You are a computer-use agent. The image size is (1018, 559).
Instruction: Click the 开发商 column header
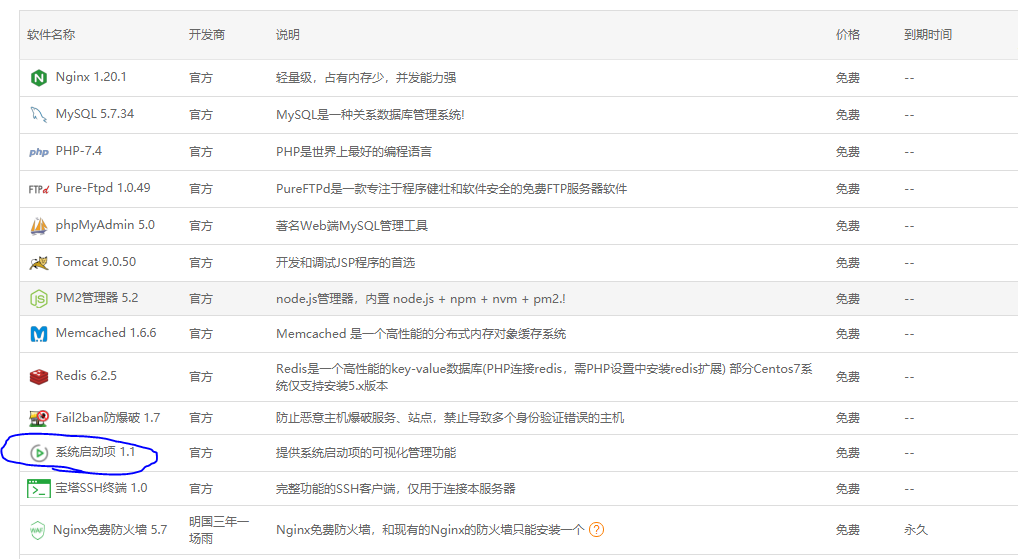coord(207,34)
